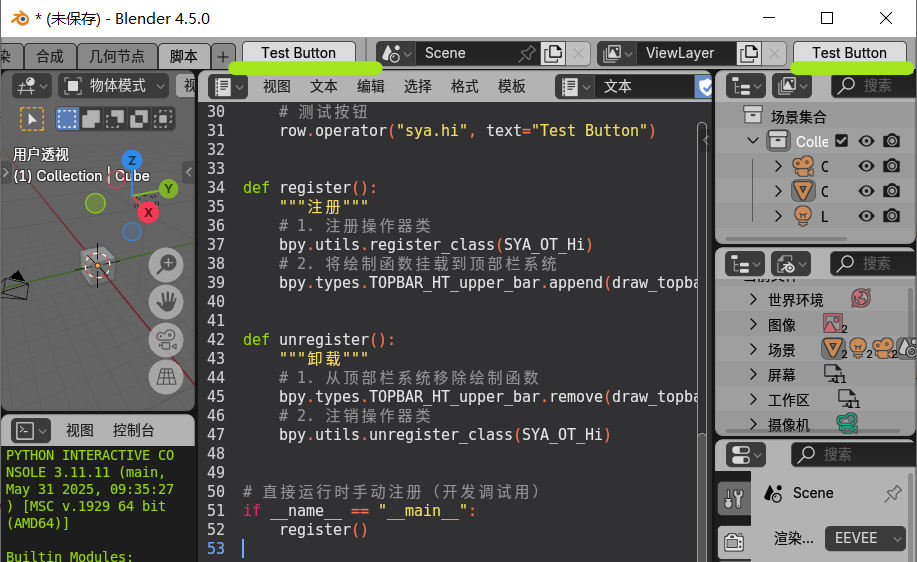This screenshot has width=917, height=562.
Task: Toggle render visibility for the light object
Action: pyautogui.click(x=891, y=216)
